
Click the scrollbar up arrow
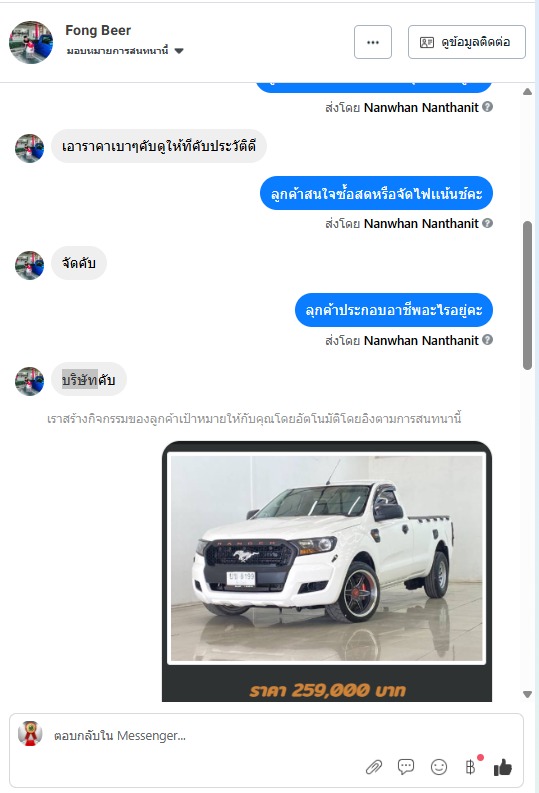point(527,92)
